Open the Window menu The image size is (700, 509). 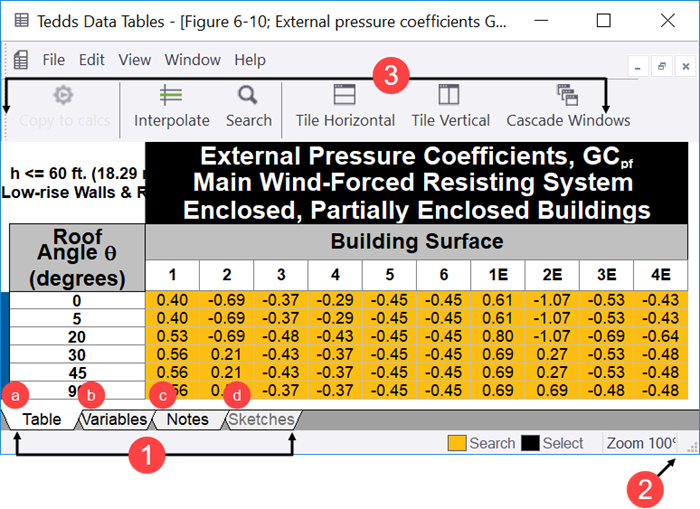192,60
